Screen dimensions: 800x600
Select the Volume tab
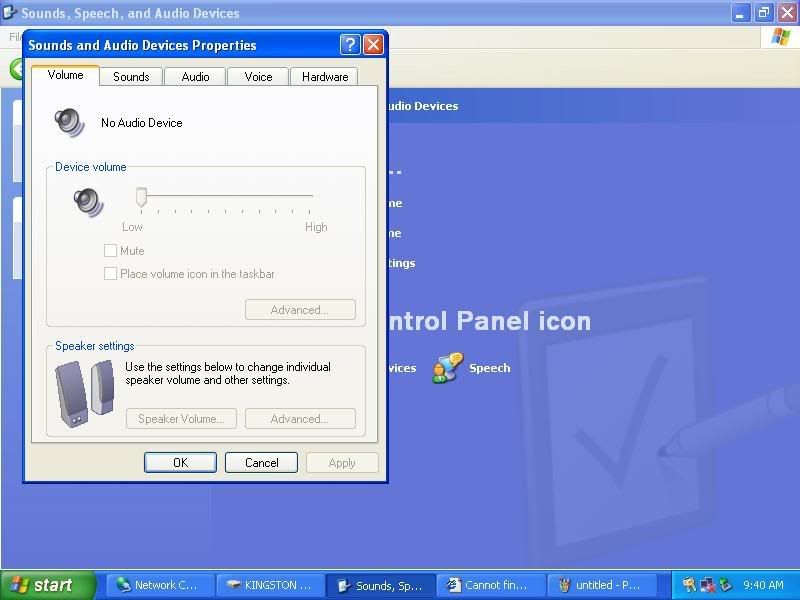65,75
